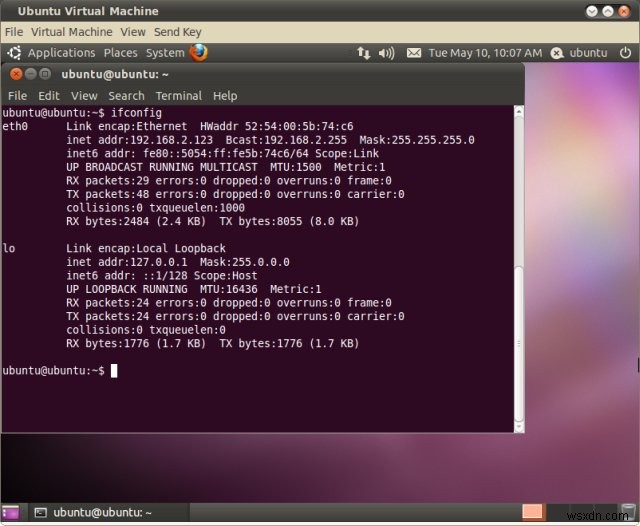This screenshot has height=526, width=640.
Task: Open the virtual machine File menu
Action: 14,32
